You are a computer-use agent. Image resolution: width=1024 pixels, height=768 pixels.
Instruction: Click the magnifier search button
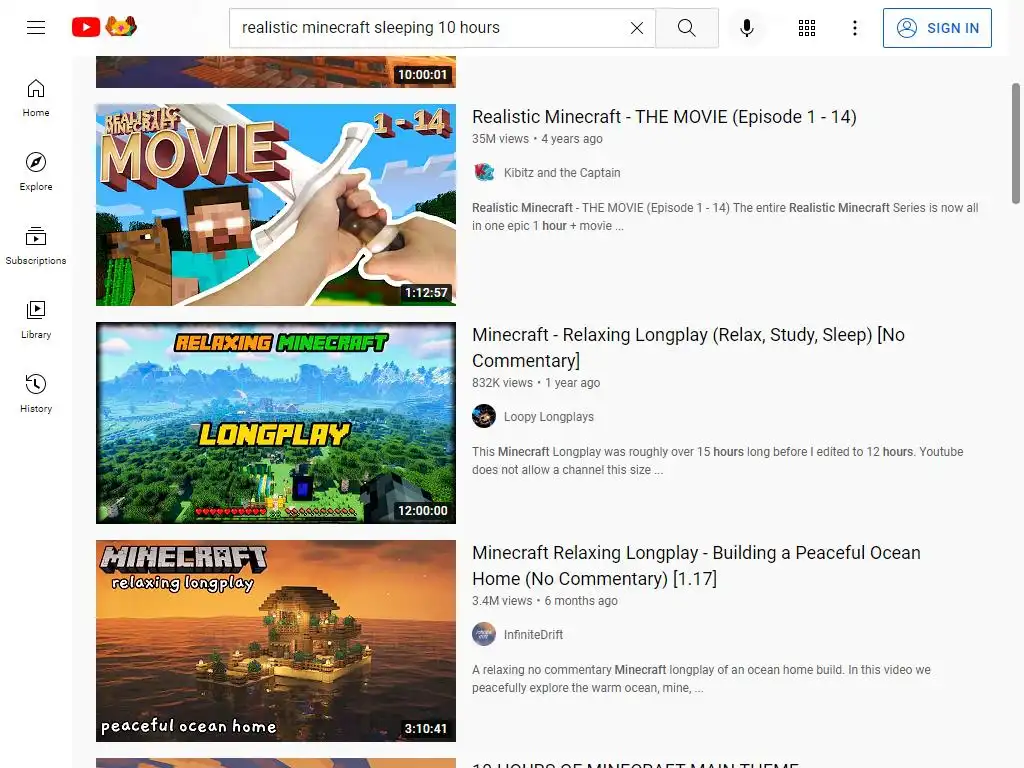[686, 27]
